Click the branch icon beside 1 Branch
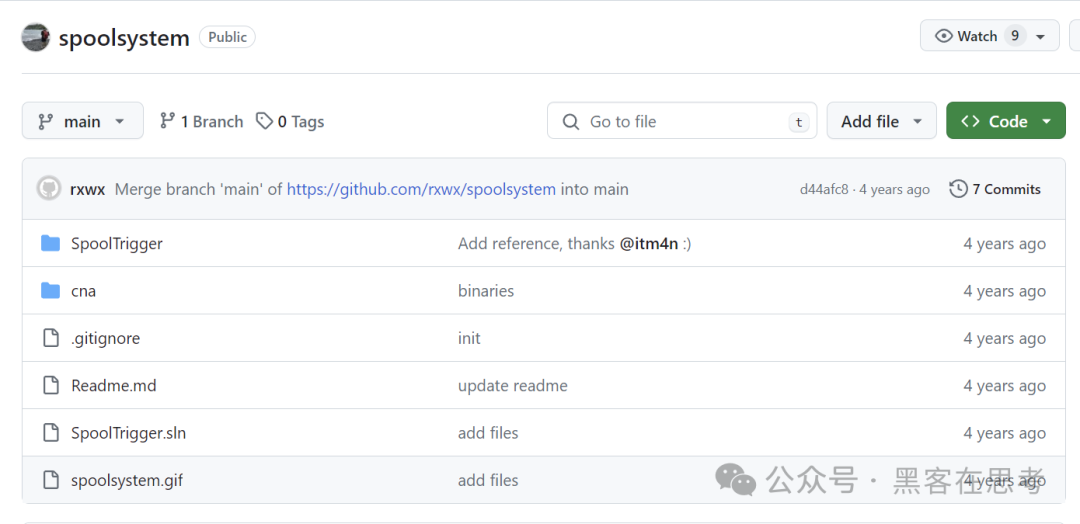The height and width of the screenshot is (524, 1080). point(167,121)
